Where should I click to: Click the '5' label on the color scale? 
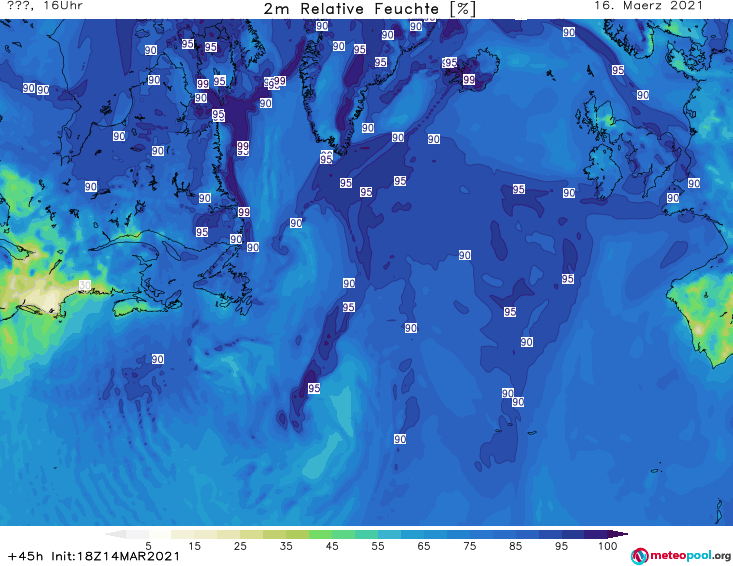pos(148,545)
